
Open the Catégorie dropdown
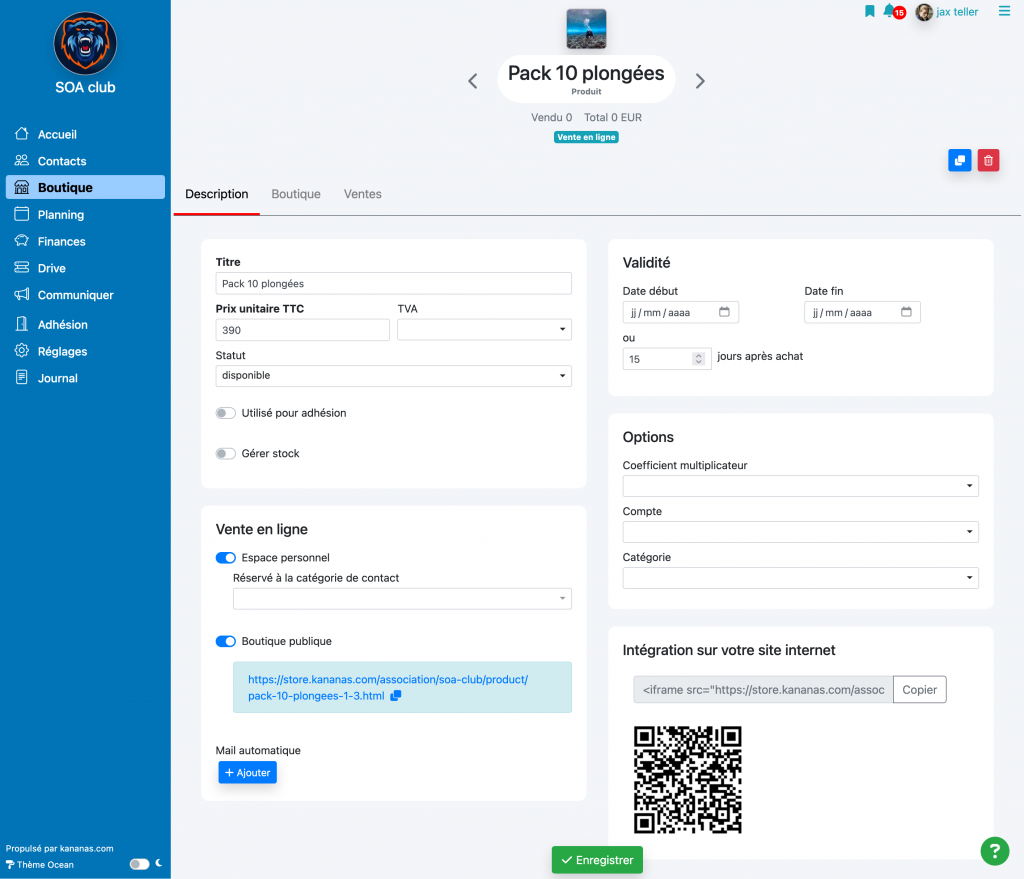click(x=800, y=578)
